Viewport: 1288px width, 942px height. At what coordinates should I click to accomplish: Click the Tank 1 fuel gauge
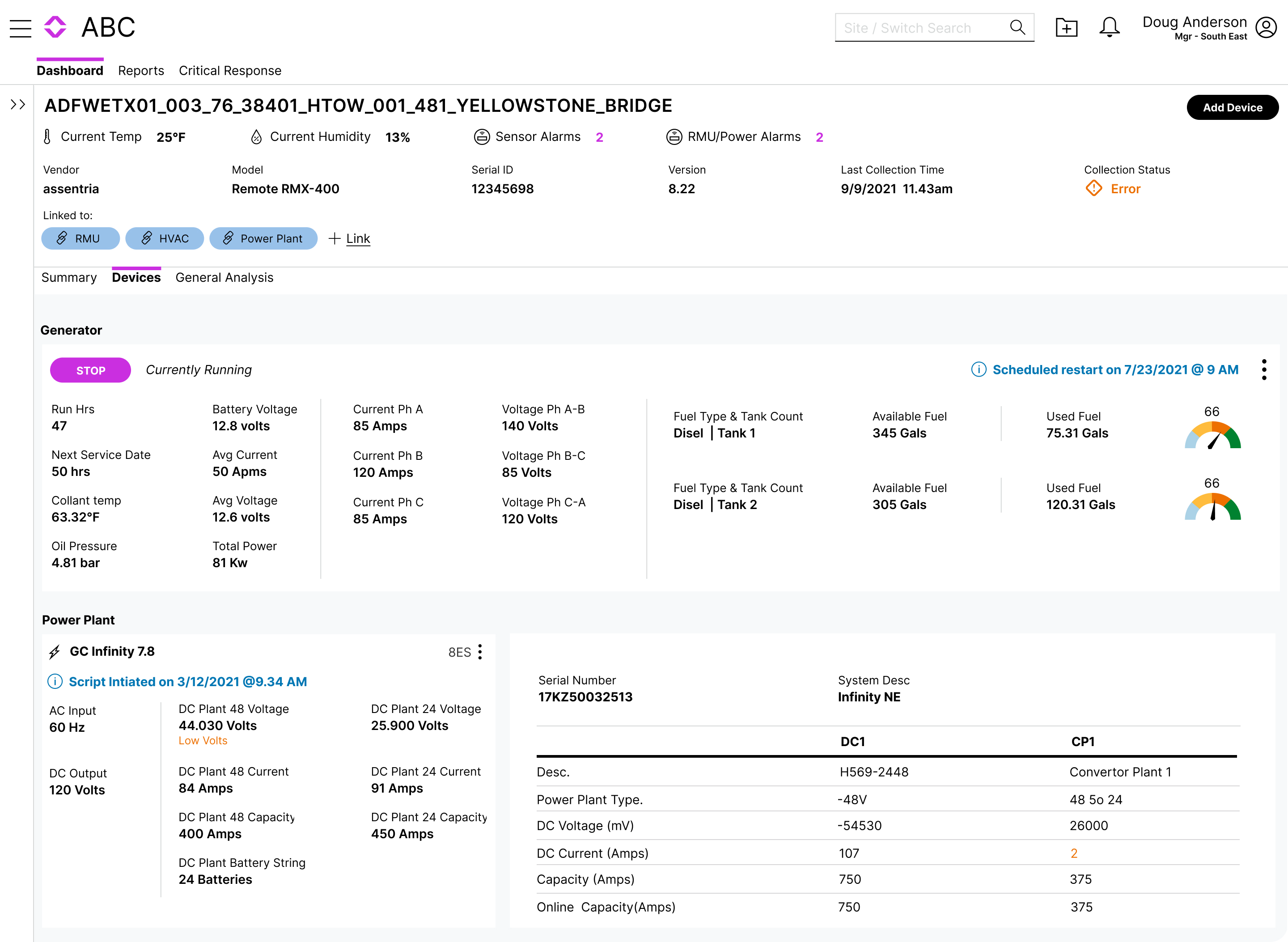[x=1212, y=434]
